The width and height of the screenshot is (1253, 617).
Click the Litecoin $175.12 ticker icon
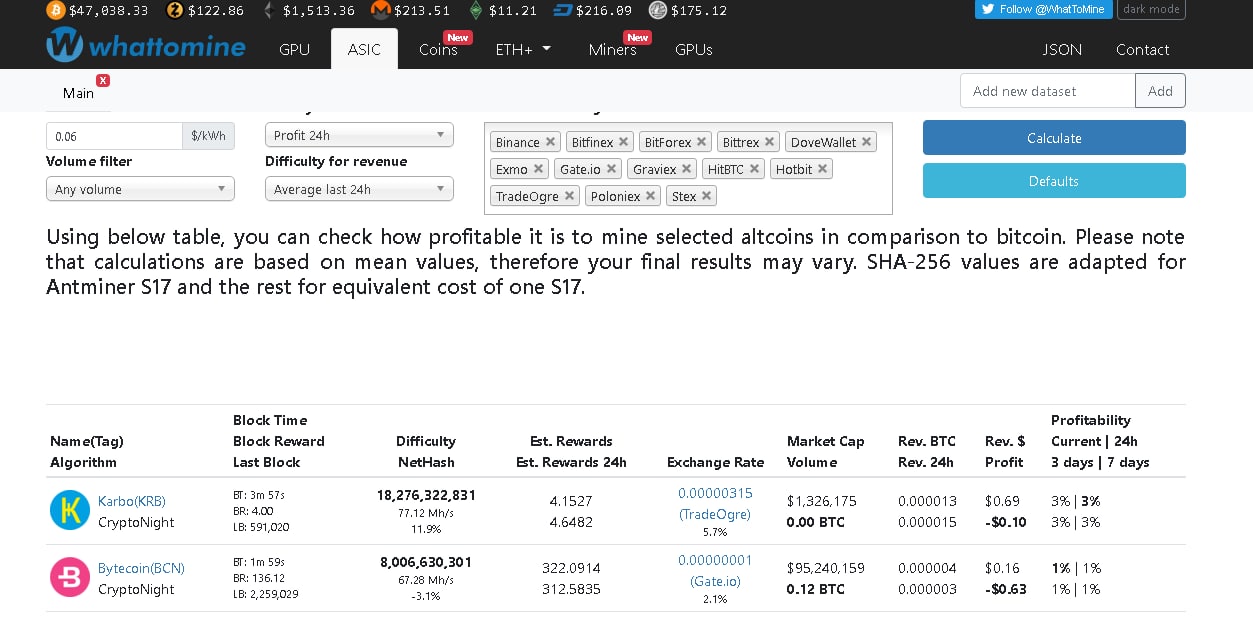pos(657,10)
